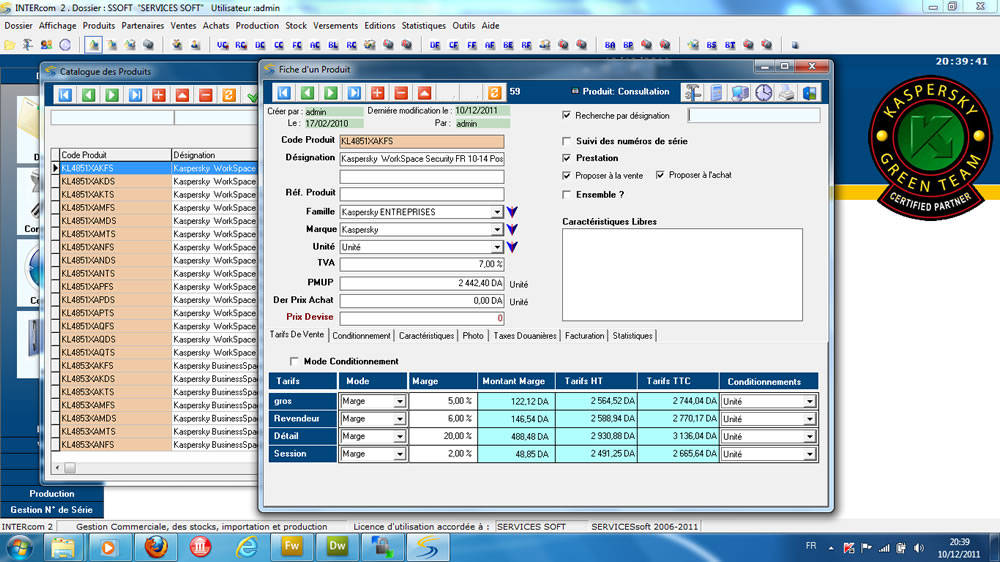Go to next record in Fiche d'un Produit
1000x562 pixels.
pos(331,92)
